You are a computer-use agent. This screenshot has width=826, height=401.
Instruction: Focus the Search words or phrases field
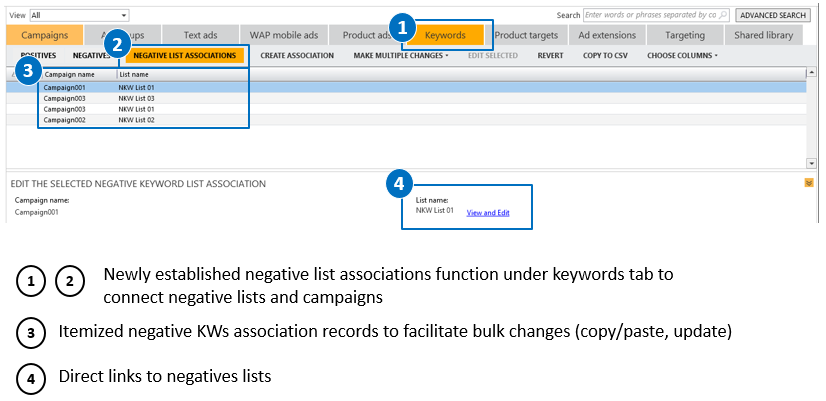pyautogui.click(x=652, y=16)
